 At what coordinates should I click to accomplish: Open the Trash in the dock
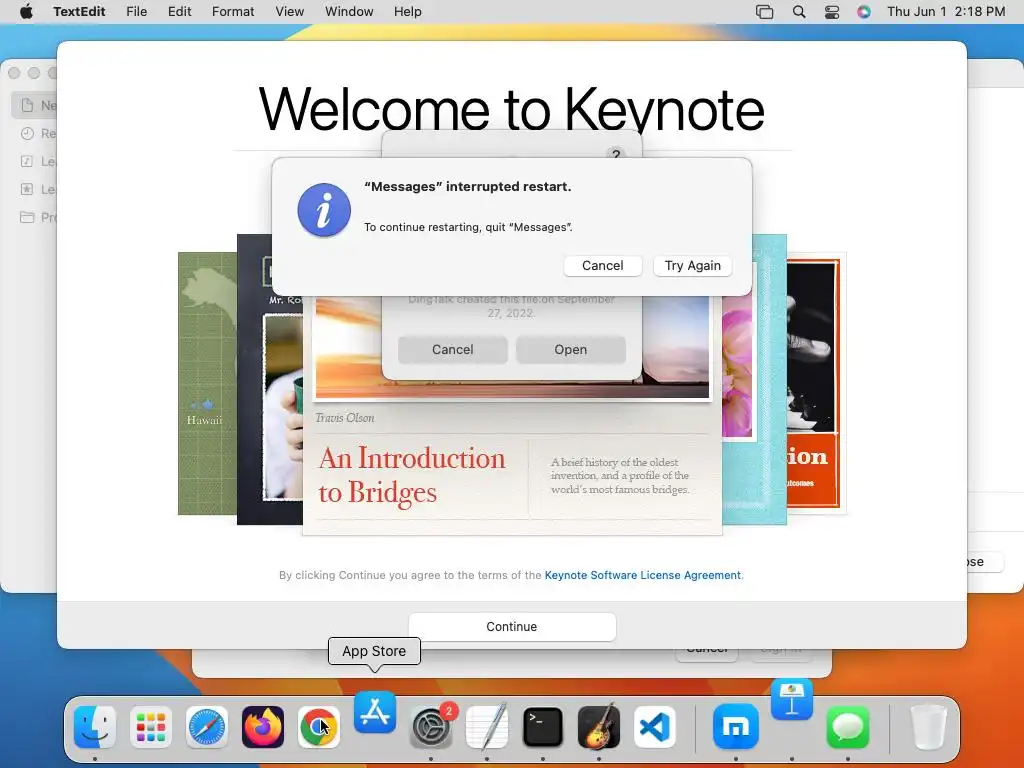928,727
